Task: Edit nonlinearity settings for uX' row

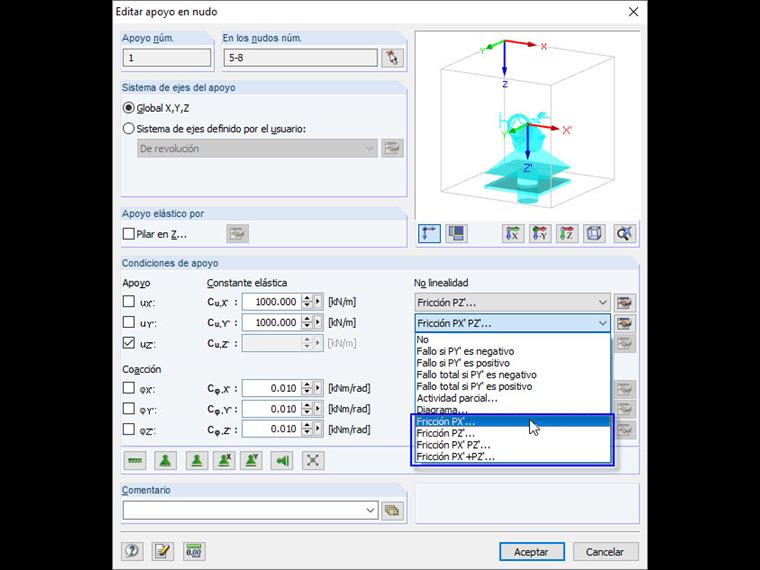Action: 624,303
